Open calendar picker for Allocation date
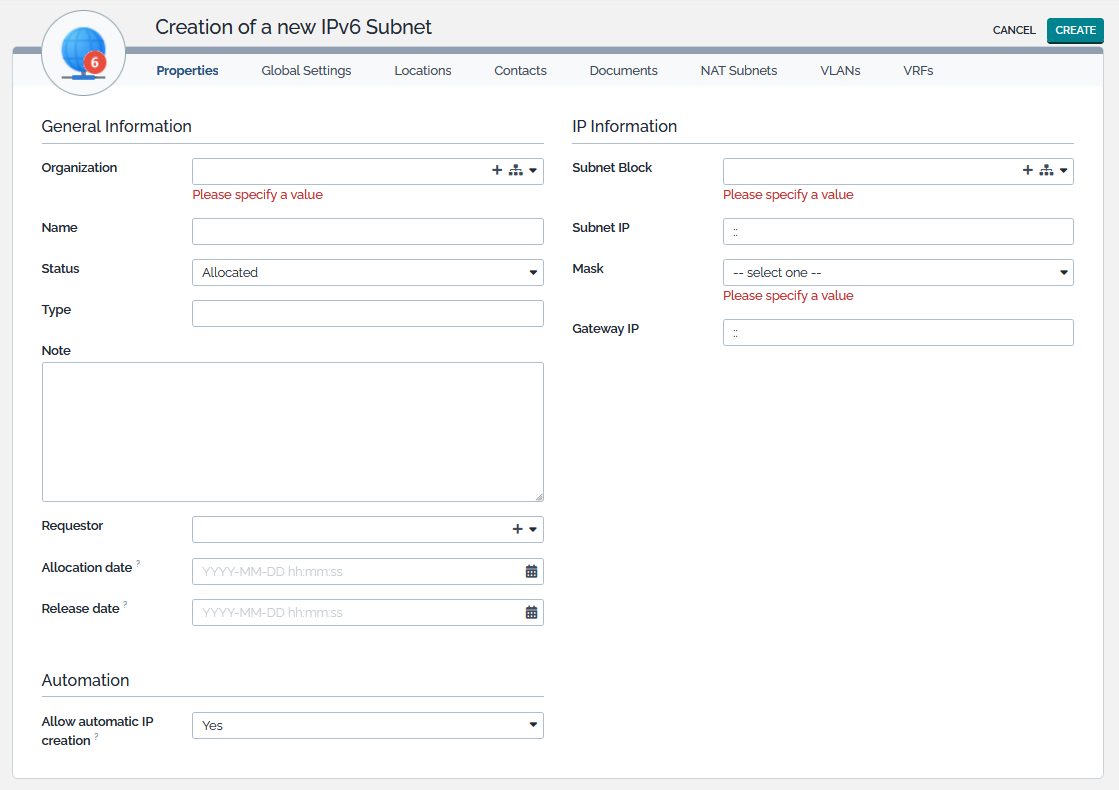This screenshot has width=1119, height=790. [x=531, y=572]
